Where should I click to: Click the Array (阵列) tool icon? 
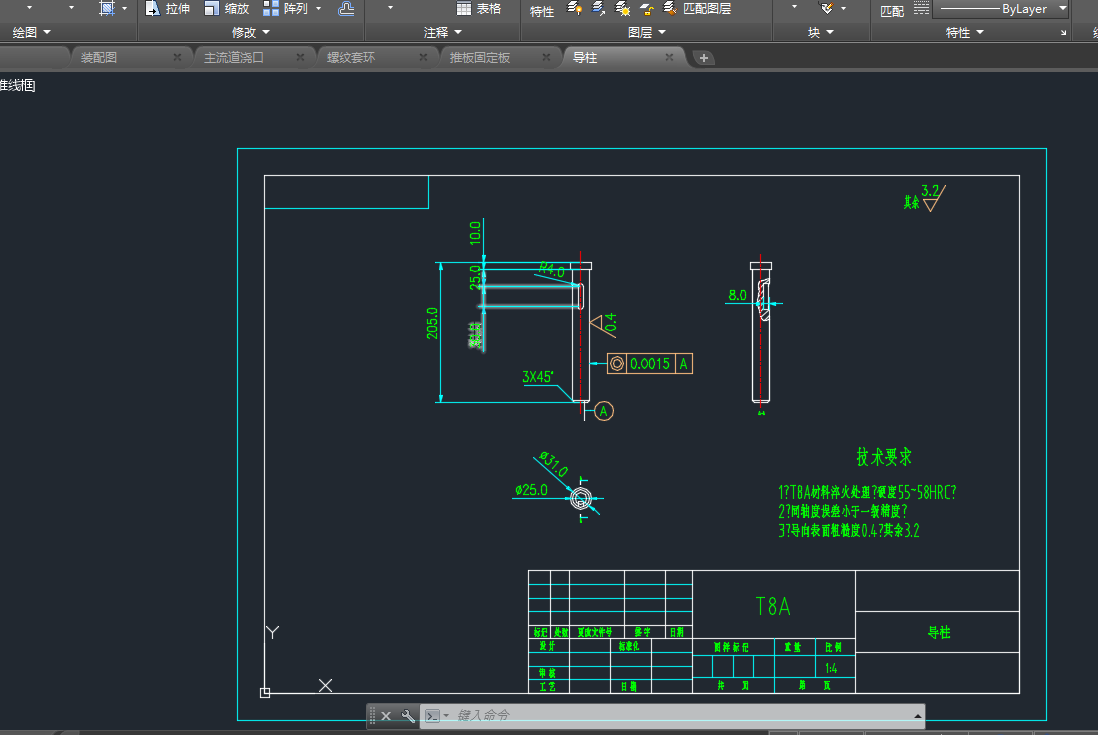coord(271,9)
